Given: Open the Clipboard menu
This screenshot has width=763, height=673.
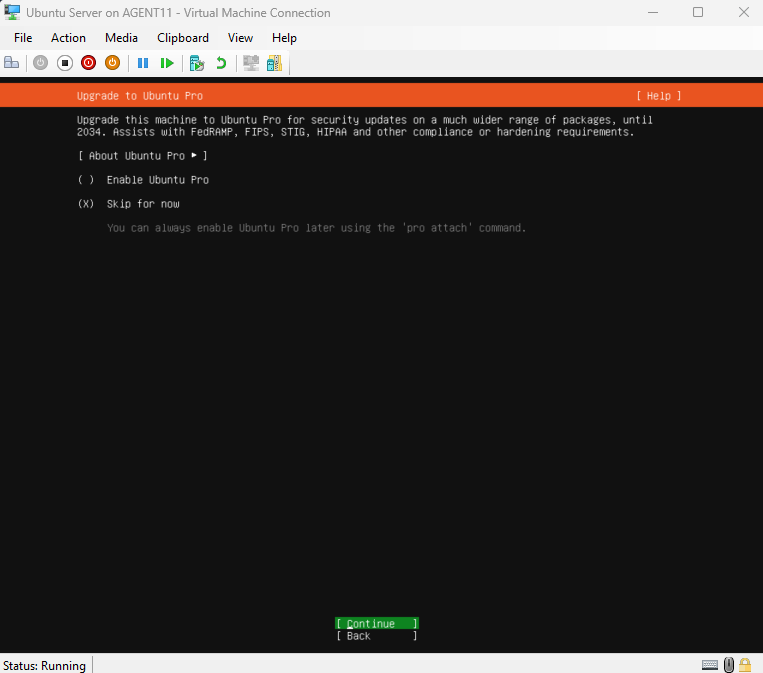Looking at the screenshot, I should (x=183, y=38).
